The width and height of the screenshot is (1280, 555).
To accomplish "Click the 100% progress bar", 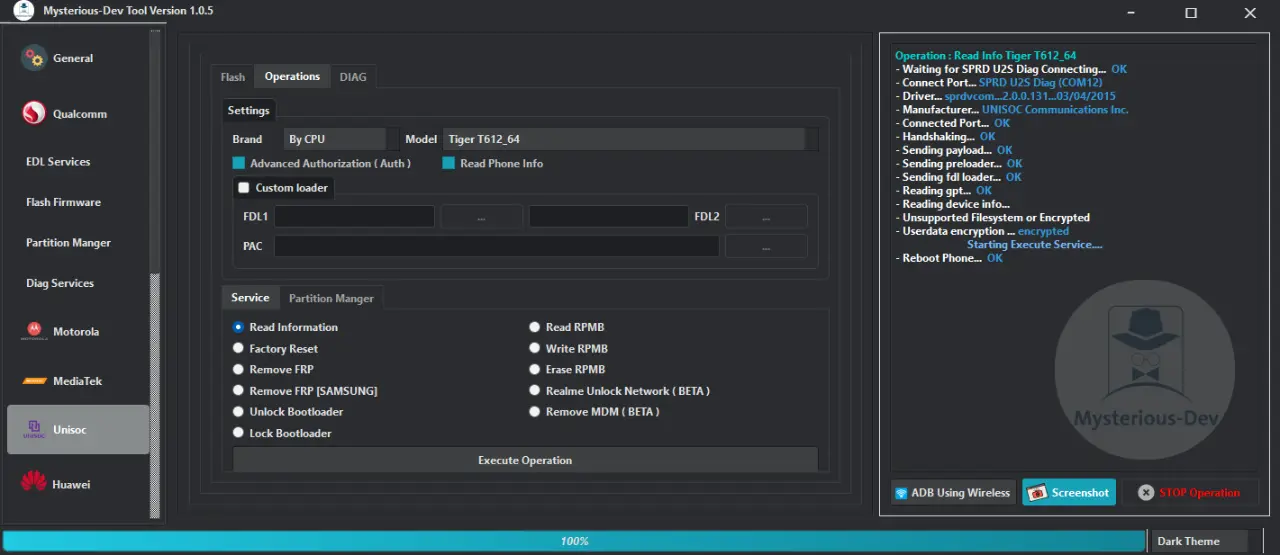I will pyautogui.click(x=574, y=541).
